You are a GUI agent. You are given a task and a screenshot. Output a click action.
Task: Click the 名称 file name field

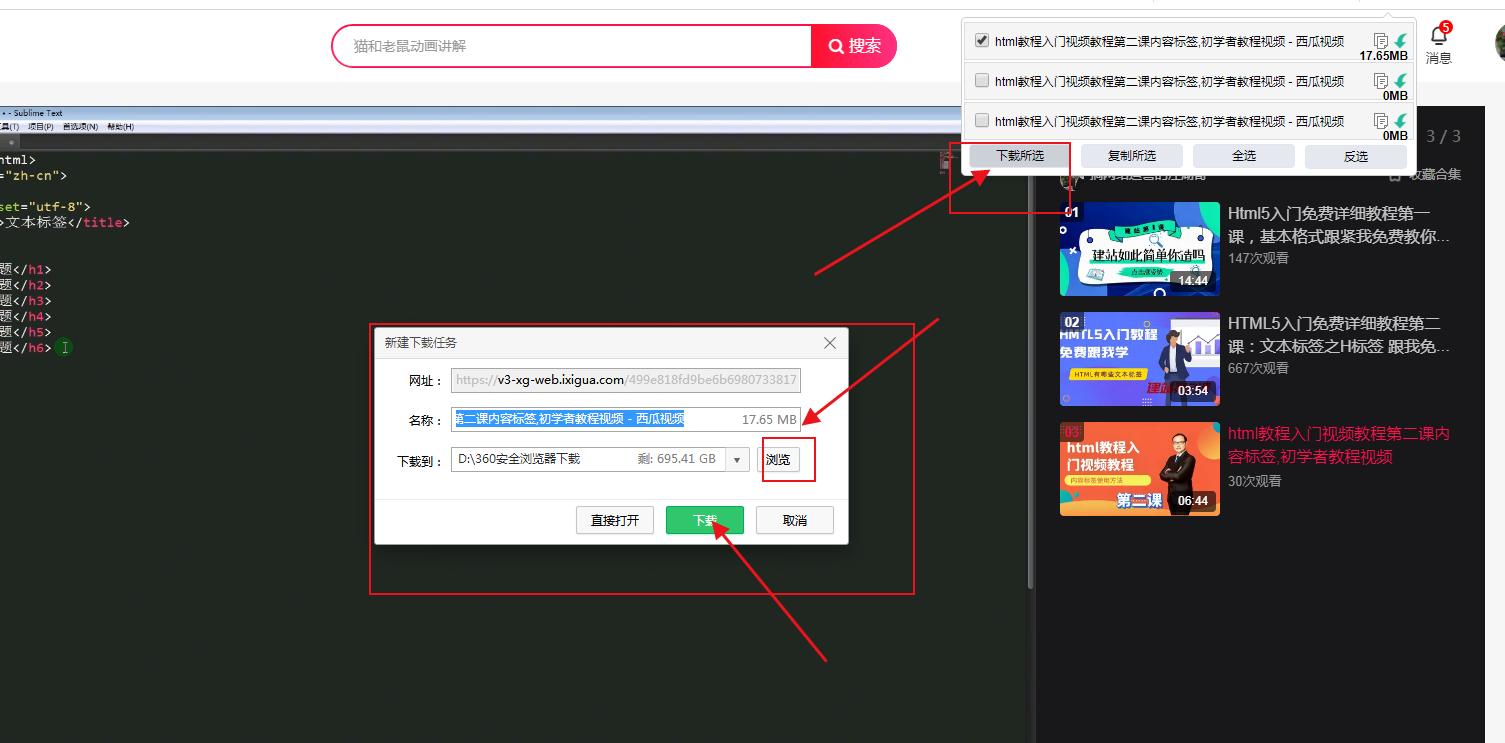pyautogui.click(x=626, y=420)
